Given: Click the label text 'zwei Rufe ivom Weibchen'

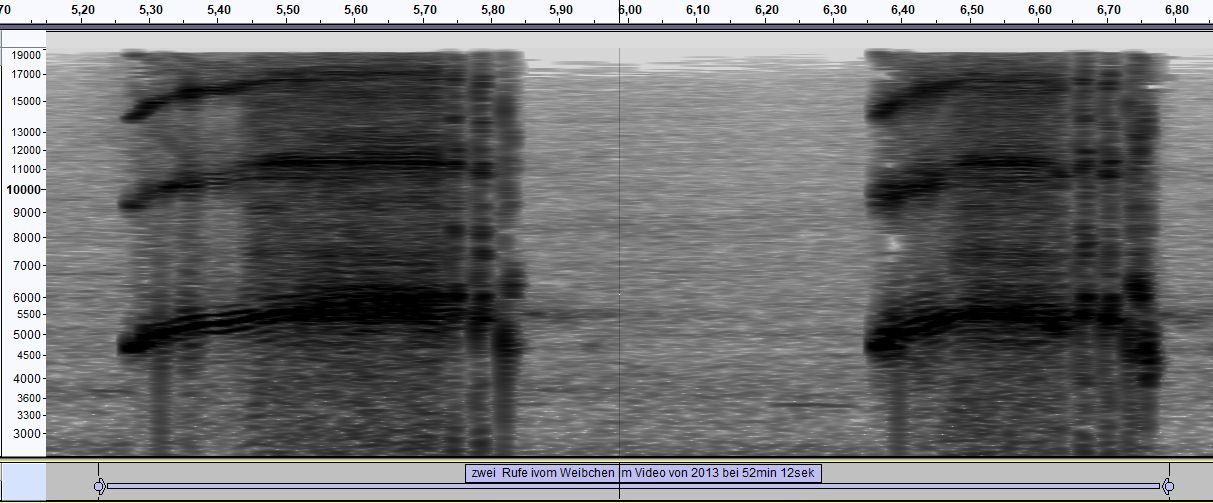Looking at the screenshot, I should (x=540, y=473).
